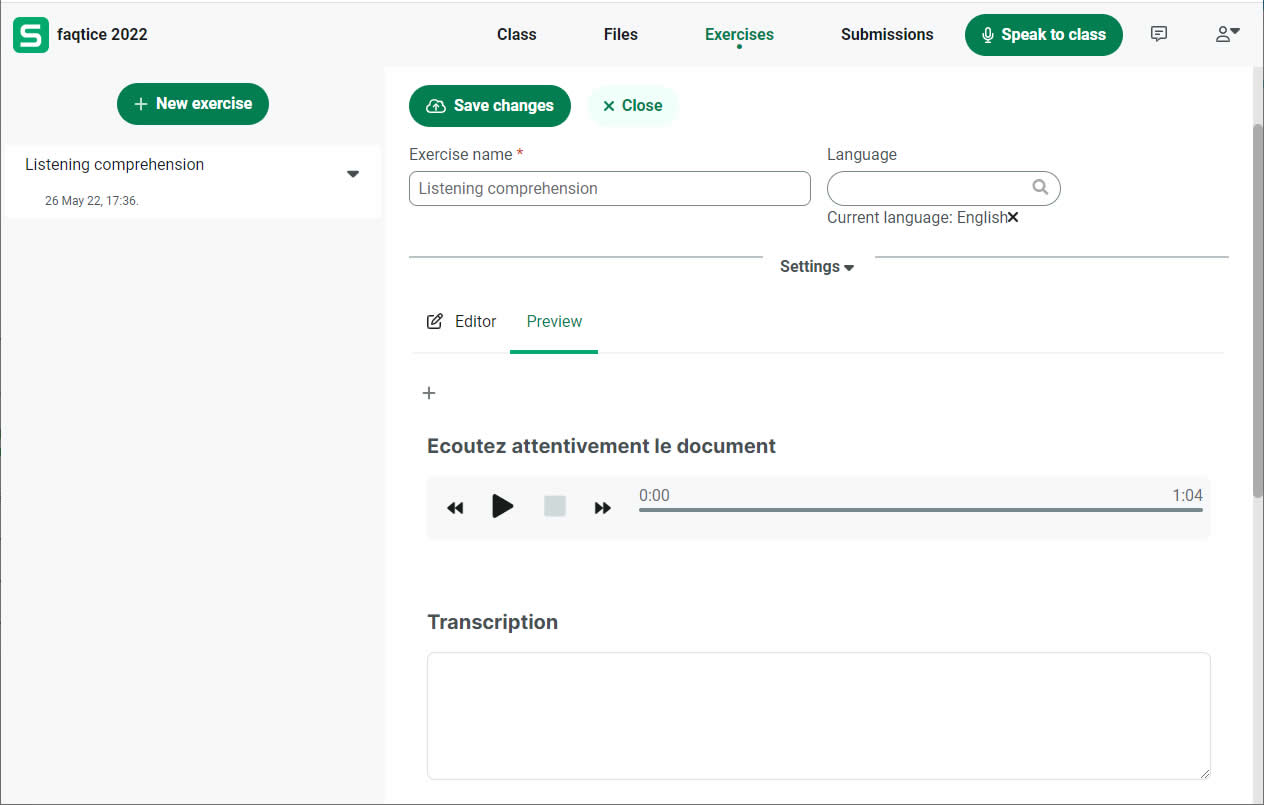Go to the Files section
The image size is (1264, 805).
[x=620, y=34]
